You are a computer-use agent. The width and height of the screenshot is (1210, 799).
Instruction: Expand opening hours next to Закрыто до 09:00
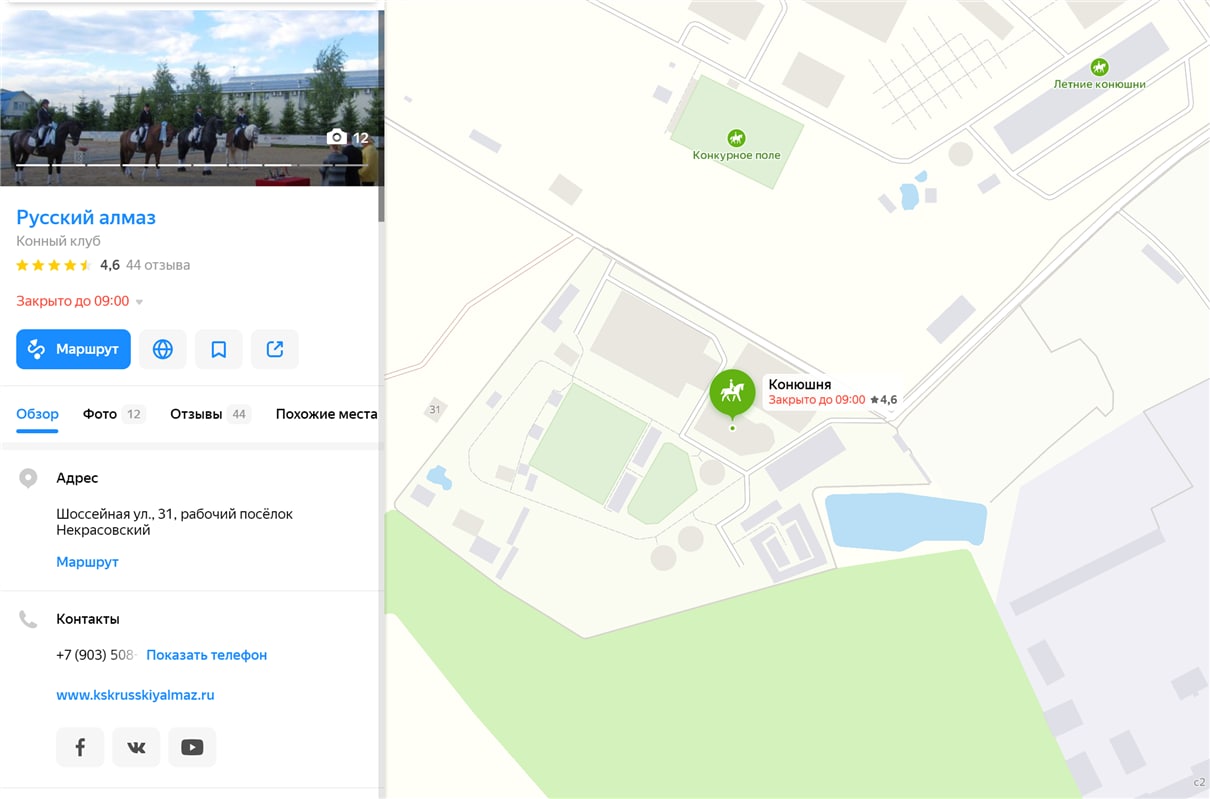tap(139, 302)
